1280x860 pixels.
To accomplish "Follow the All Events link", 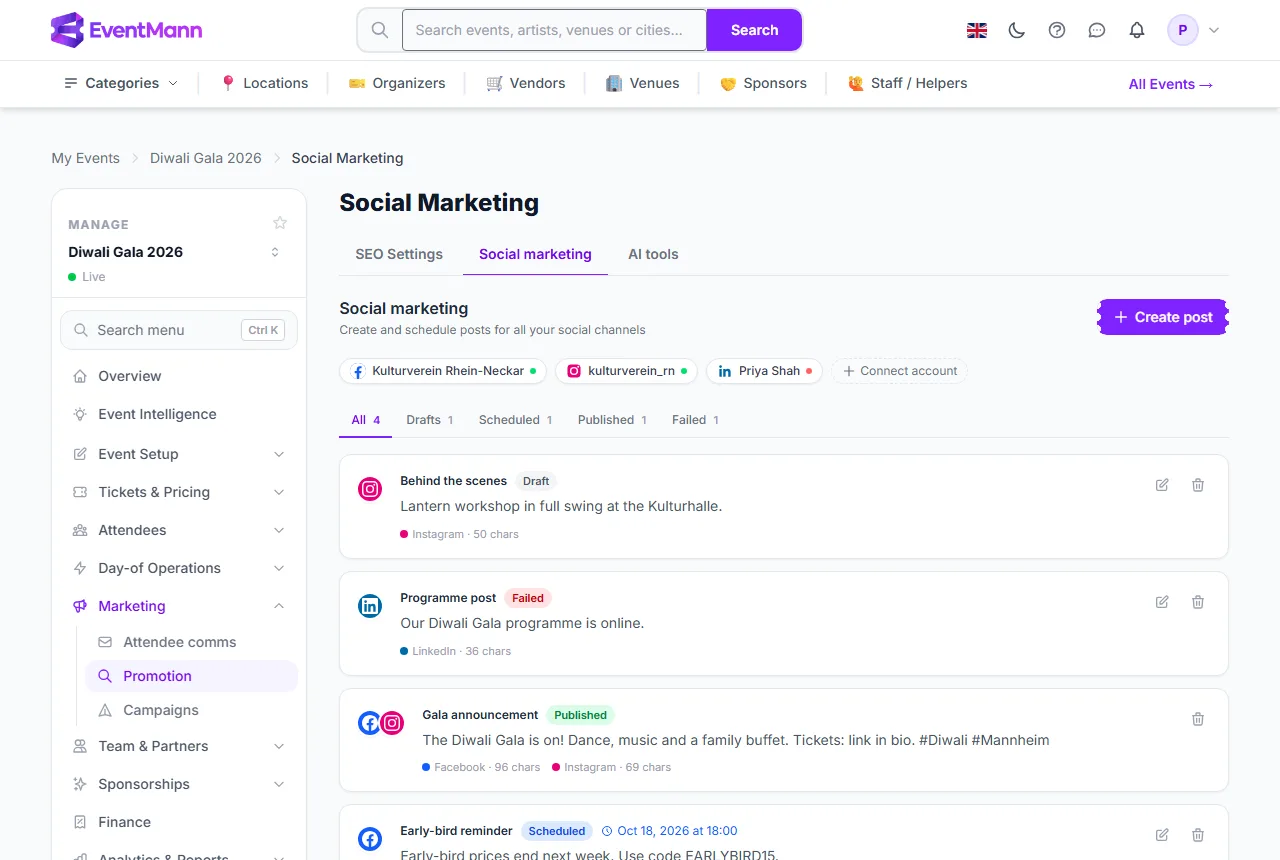I will (x=1171, y=84).
